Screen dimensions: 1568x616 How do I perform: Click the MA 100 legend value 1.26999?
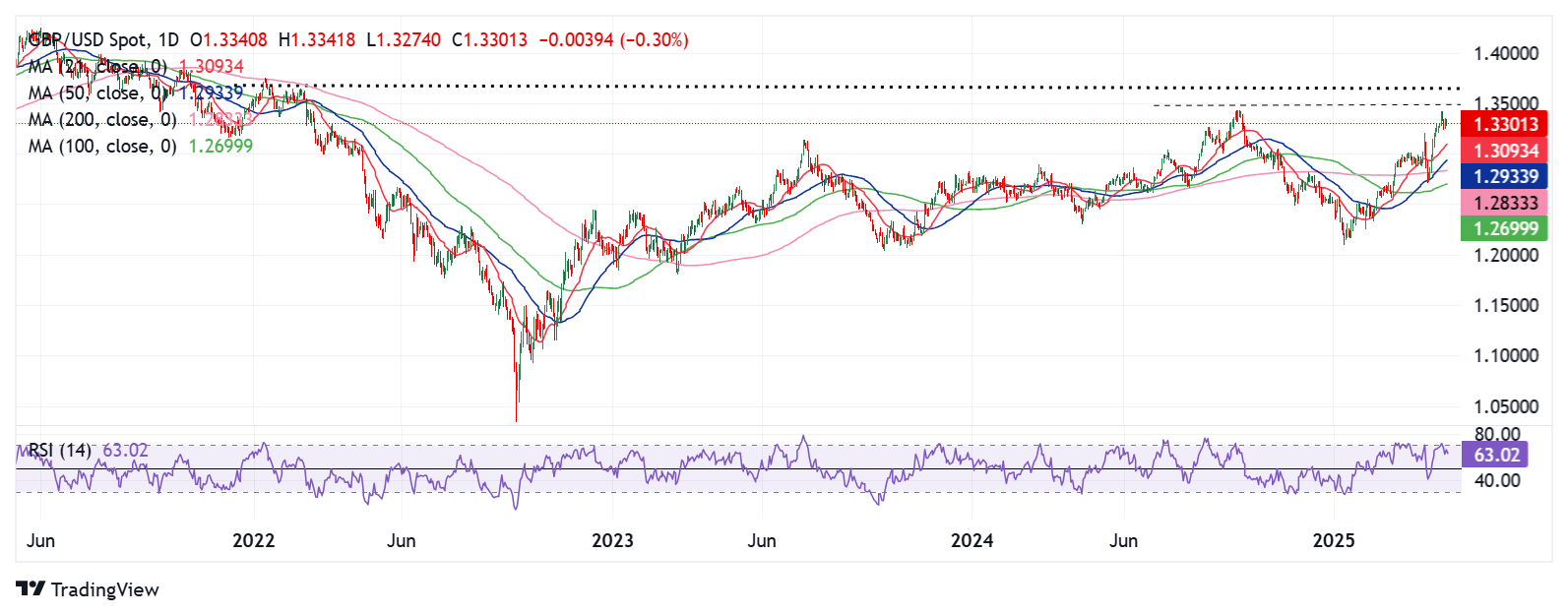pos(220,146)
